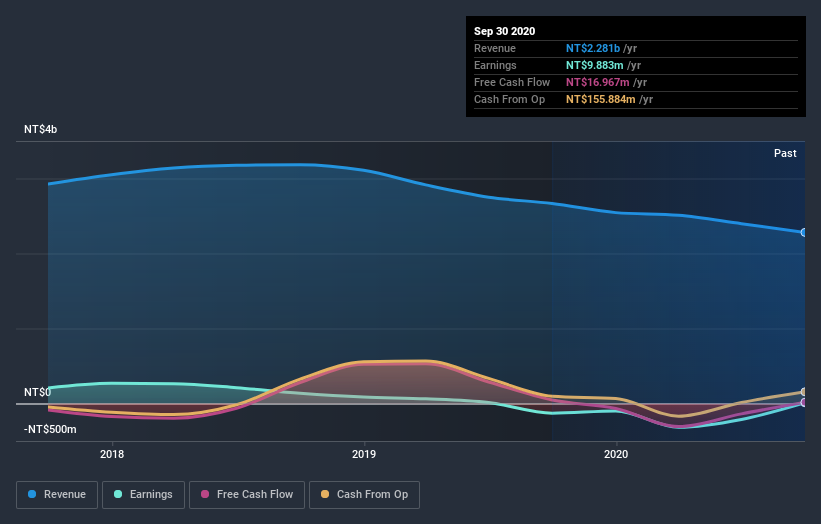Click the NT$4b axis label
Image resolution: width=821 pixels, height=524 pixels.
(40, 129)
